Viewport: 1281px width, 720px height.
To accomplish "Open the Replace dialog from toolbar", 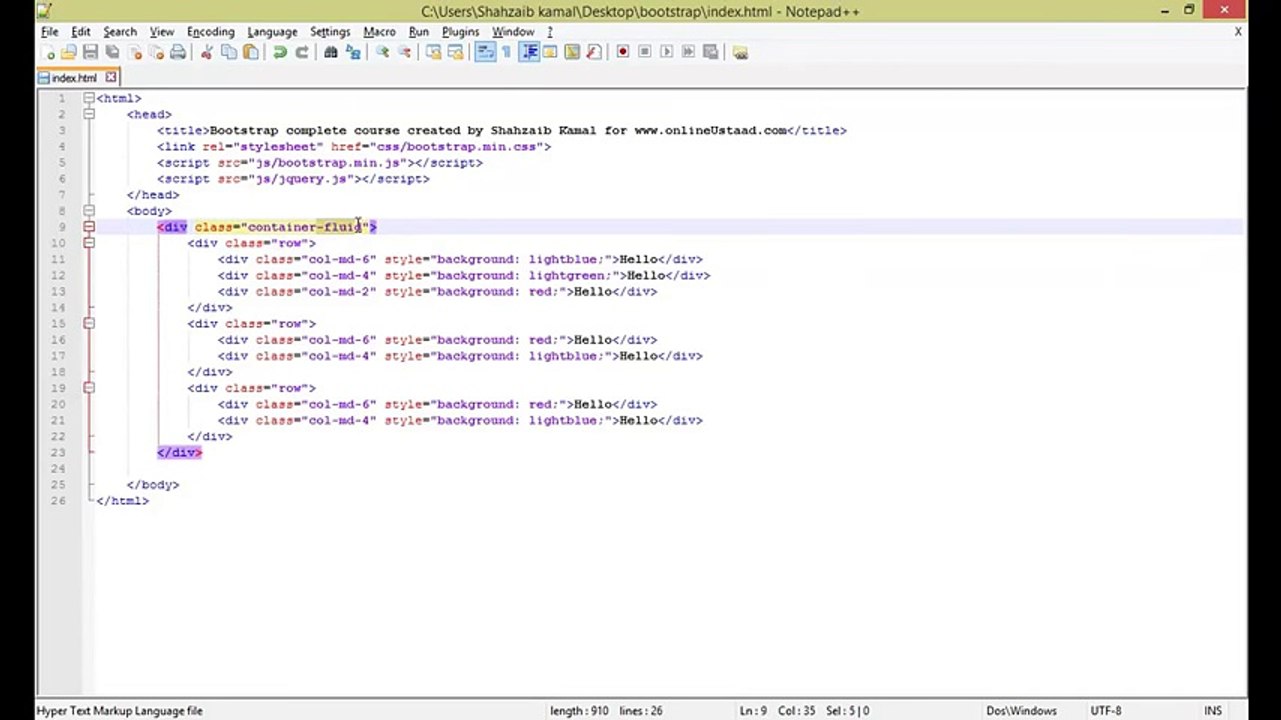I will click(353, 52).
